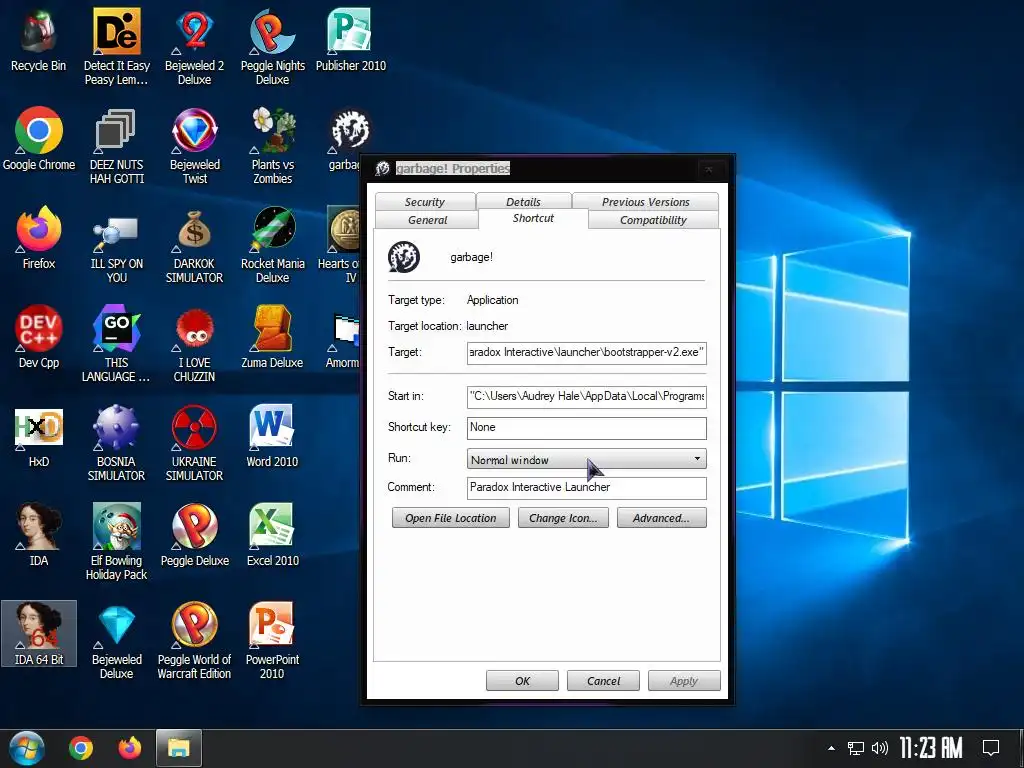Viewport: 1024px width, 768px height.
Task: Switch to the General tab
Action: coord(428,220)
